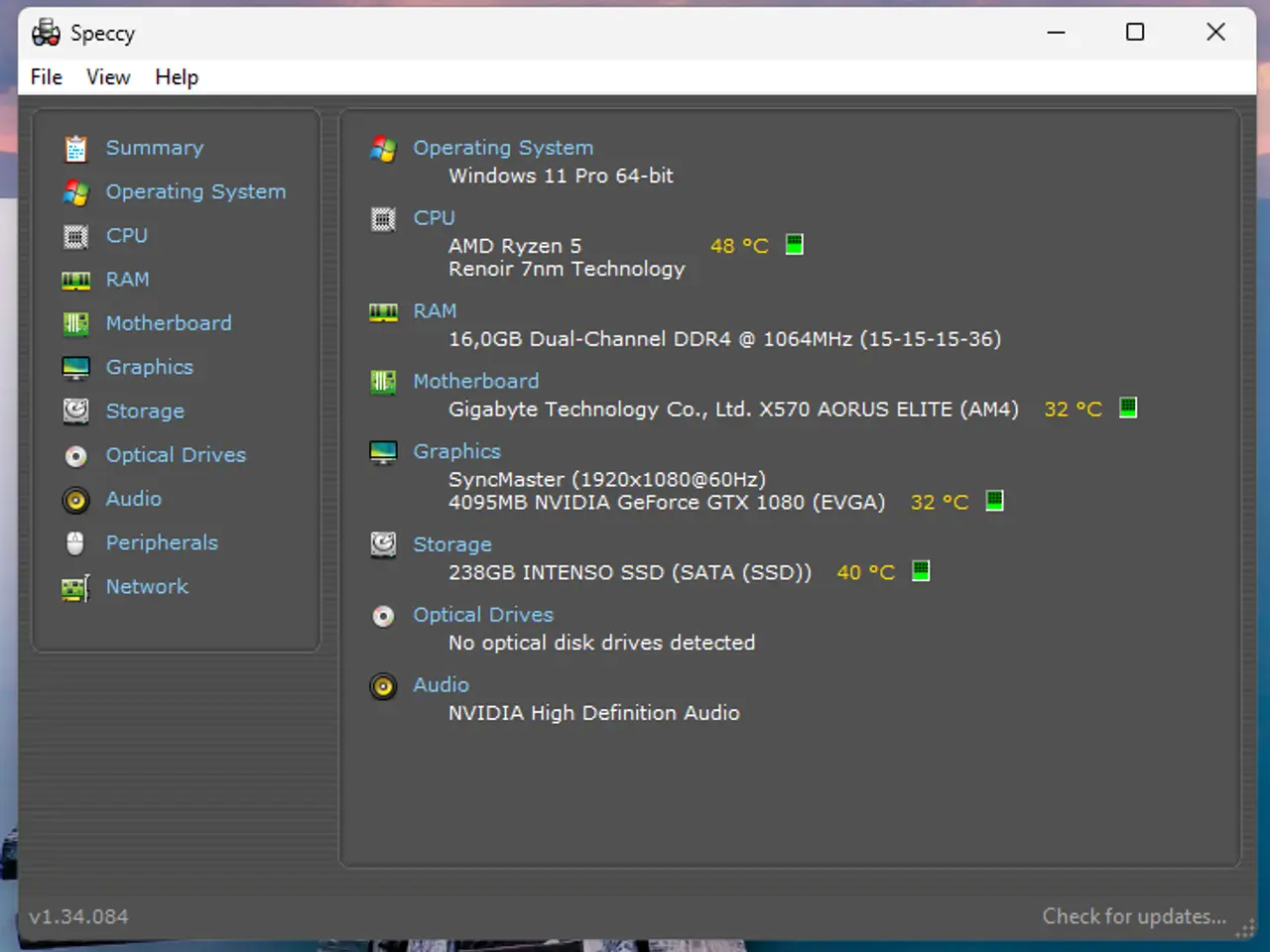
Task: Click the version number v1.34.084
Action: point(78,916)
